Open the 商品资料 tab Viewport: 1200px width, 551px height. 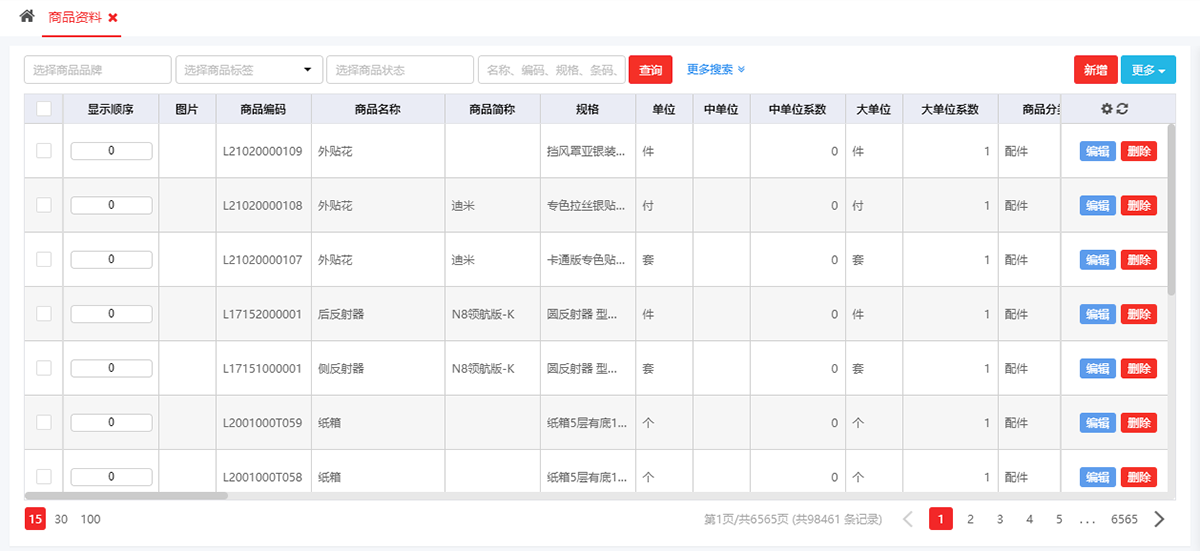coord(76,18)
